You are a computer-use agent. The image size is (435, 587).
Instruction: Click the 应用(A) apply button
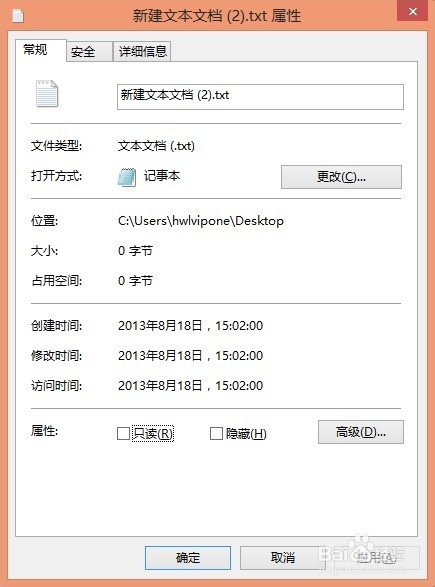[x=376, y=558]
